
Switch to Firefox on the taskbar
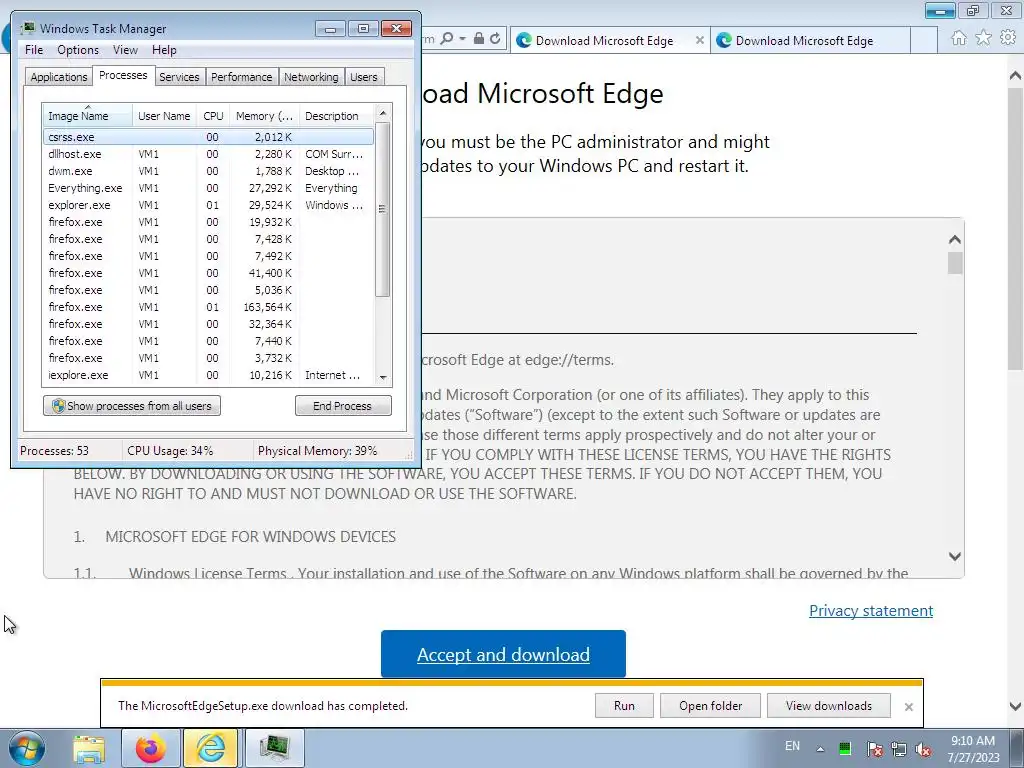point(151,748)
